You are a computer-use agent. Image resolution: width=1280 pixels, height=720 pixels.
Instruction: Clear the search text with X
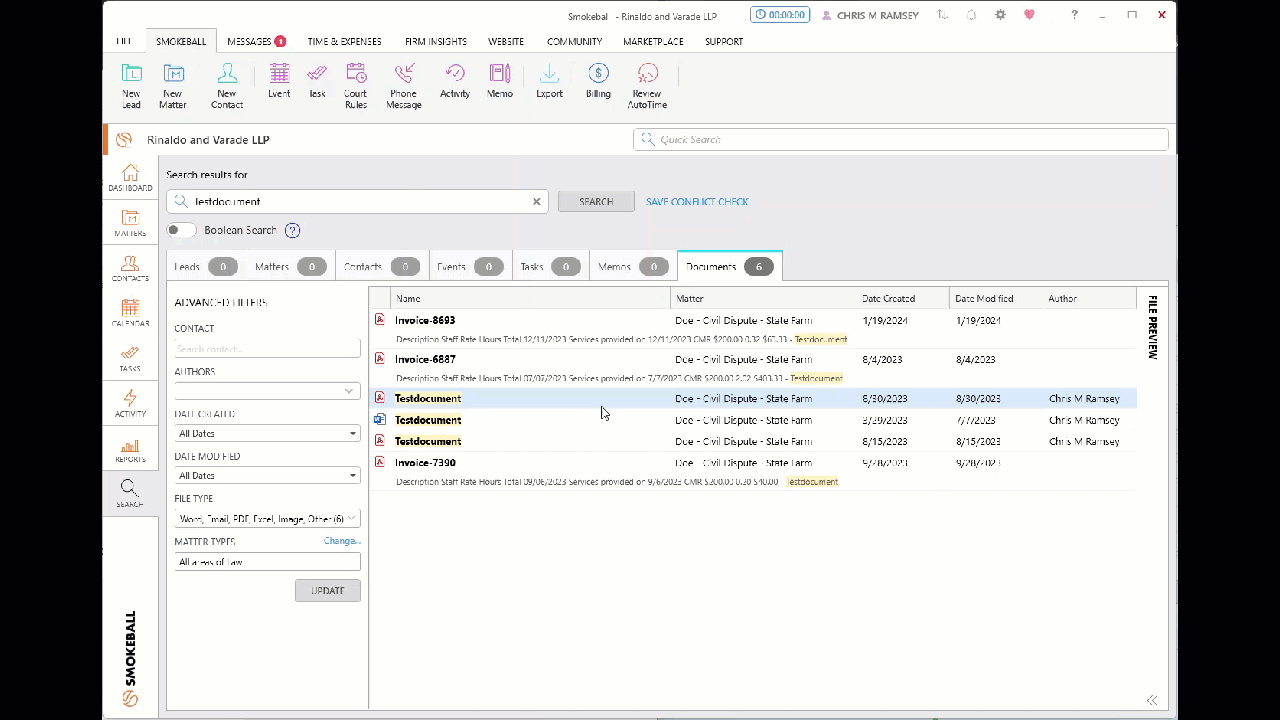536,201
